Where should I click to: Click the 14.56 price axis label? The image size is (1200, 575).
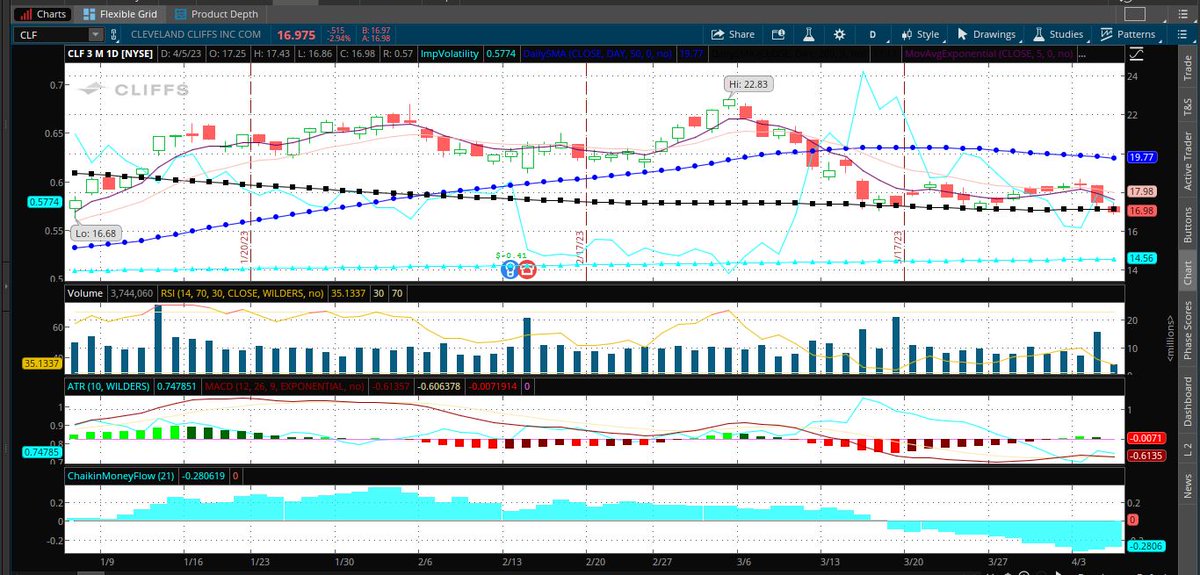point(1141,258)
